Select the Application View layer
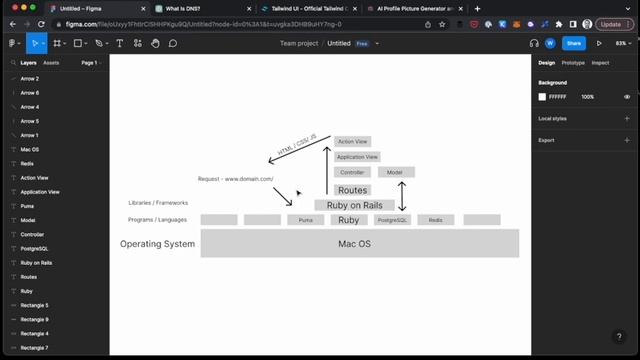 [x=40, y=192]
